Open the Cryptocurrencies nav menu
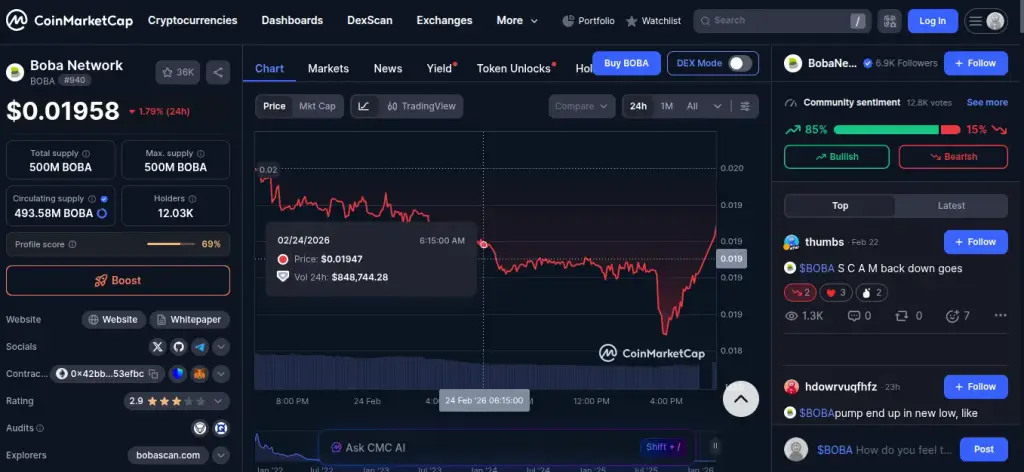The image size is (1024, 472). point(193,20)
